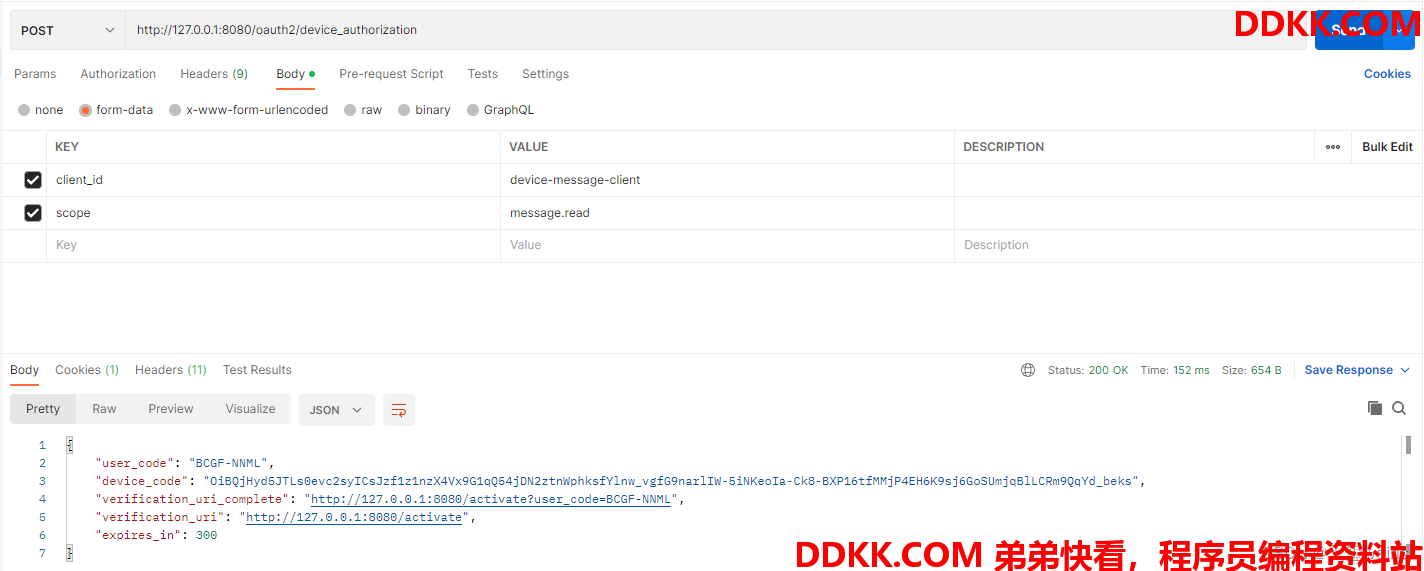Open the JSON format dropdown
This screenshot has width=1424, height=571.
336,410
